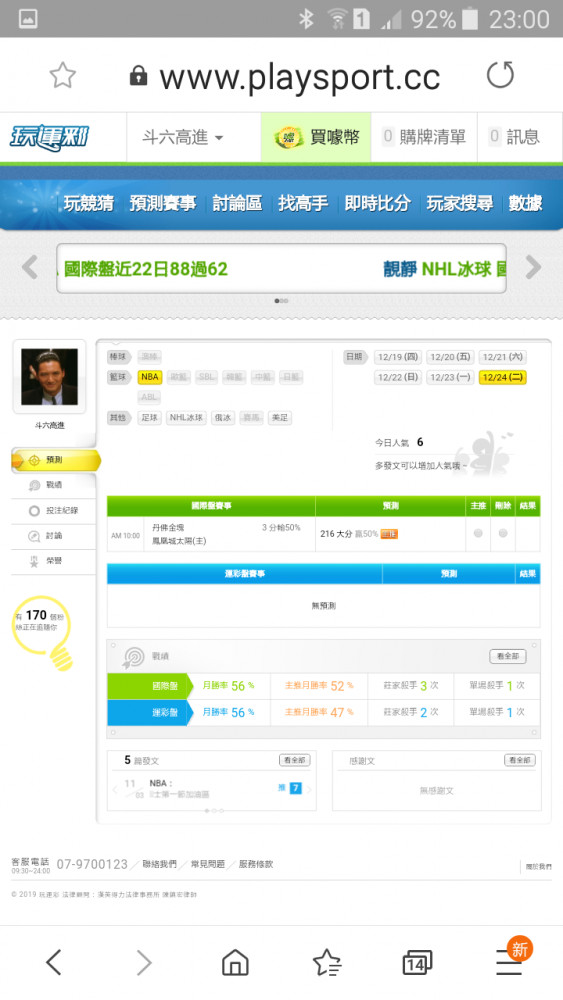Viewport: 563px width, 1000px height.
Task: Advance banner with right chevron
Action: tap(533, 268)
